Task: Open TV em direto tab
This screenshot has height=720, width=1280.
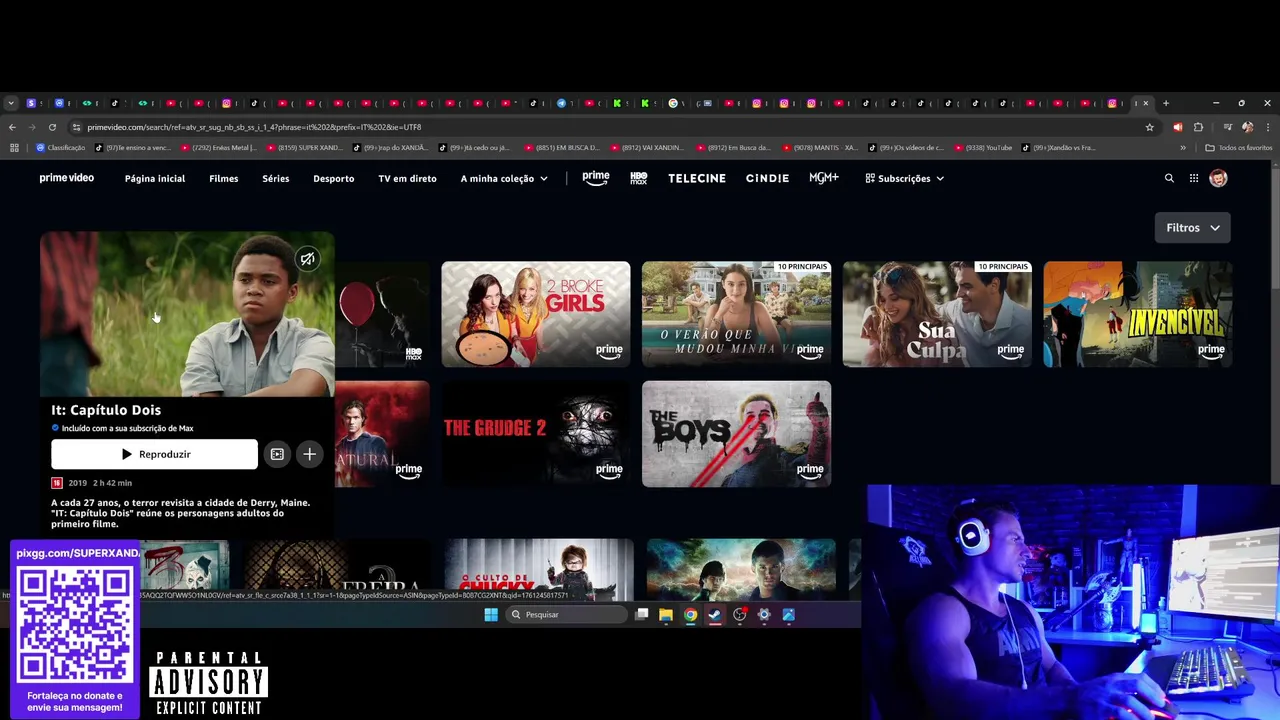Action: (407, 178)
